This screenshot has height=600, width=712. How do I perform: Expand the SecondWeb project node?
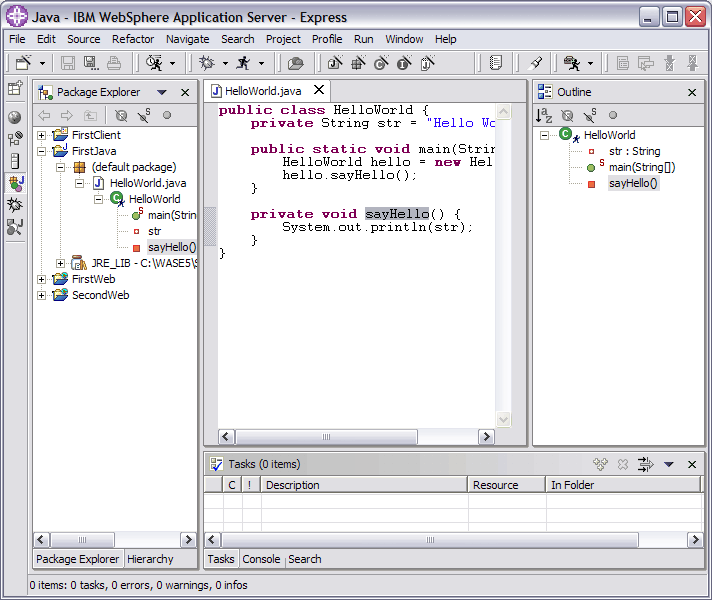click(41, 296)
